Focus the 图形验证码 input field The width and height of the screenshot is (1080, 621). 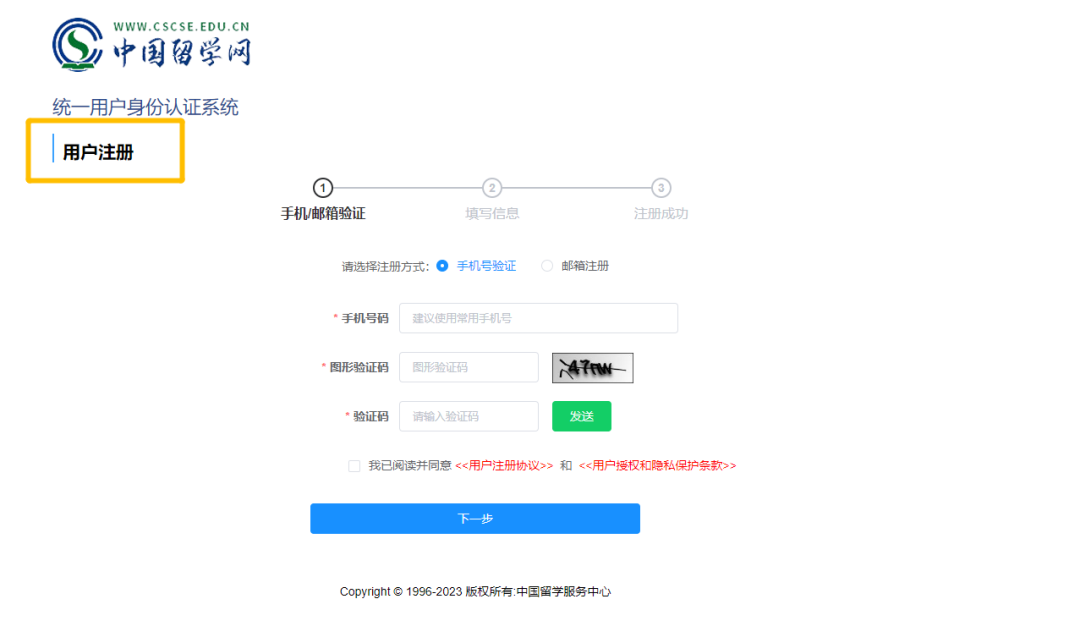point(468,367)
